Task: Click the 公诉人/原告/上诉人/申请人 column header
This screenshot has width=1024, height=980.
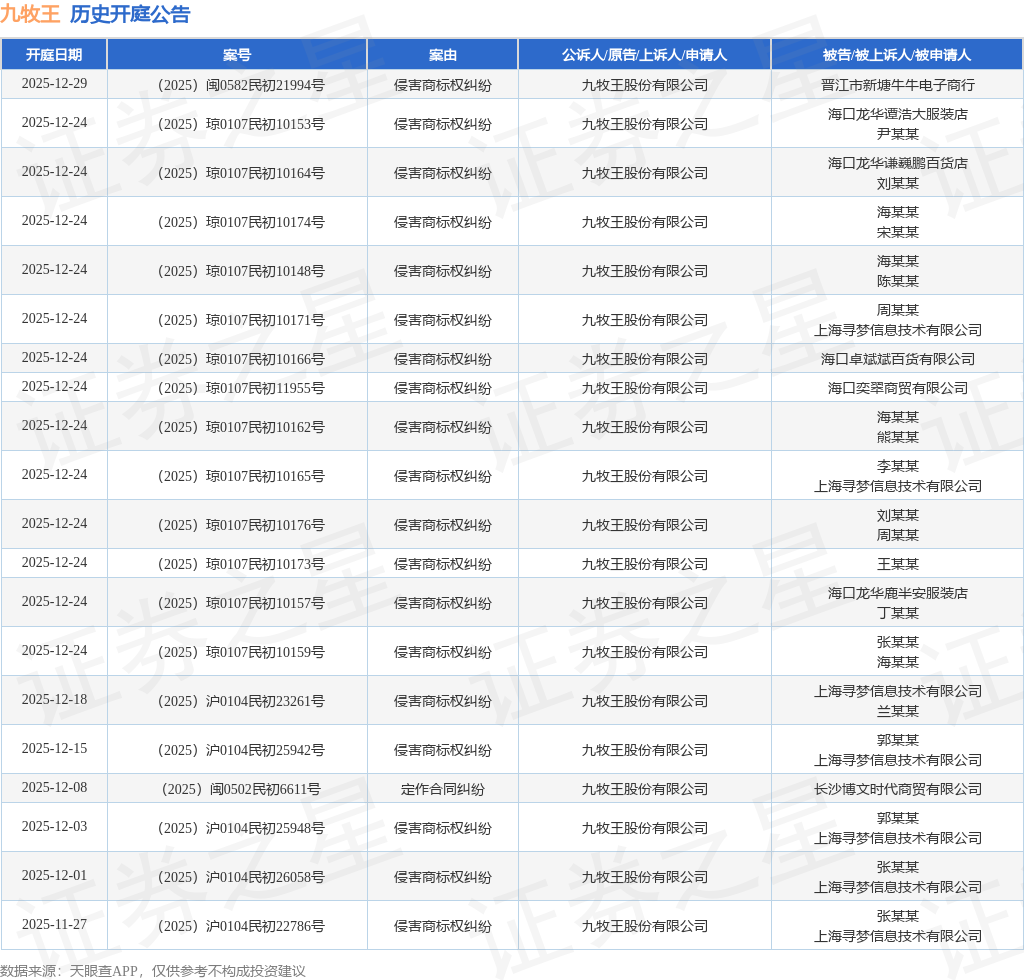Action: (x=644, y=55)
